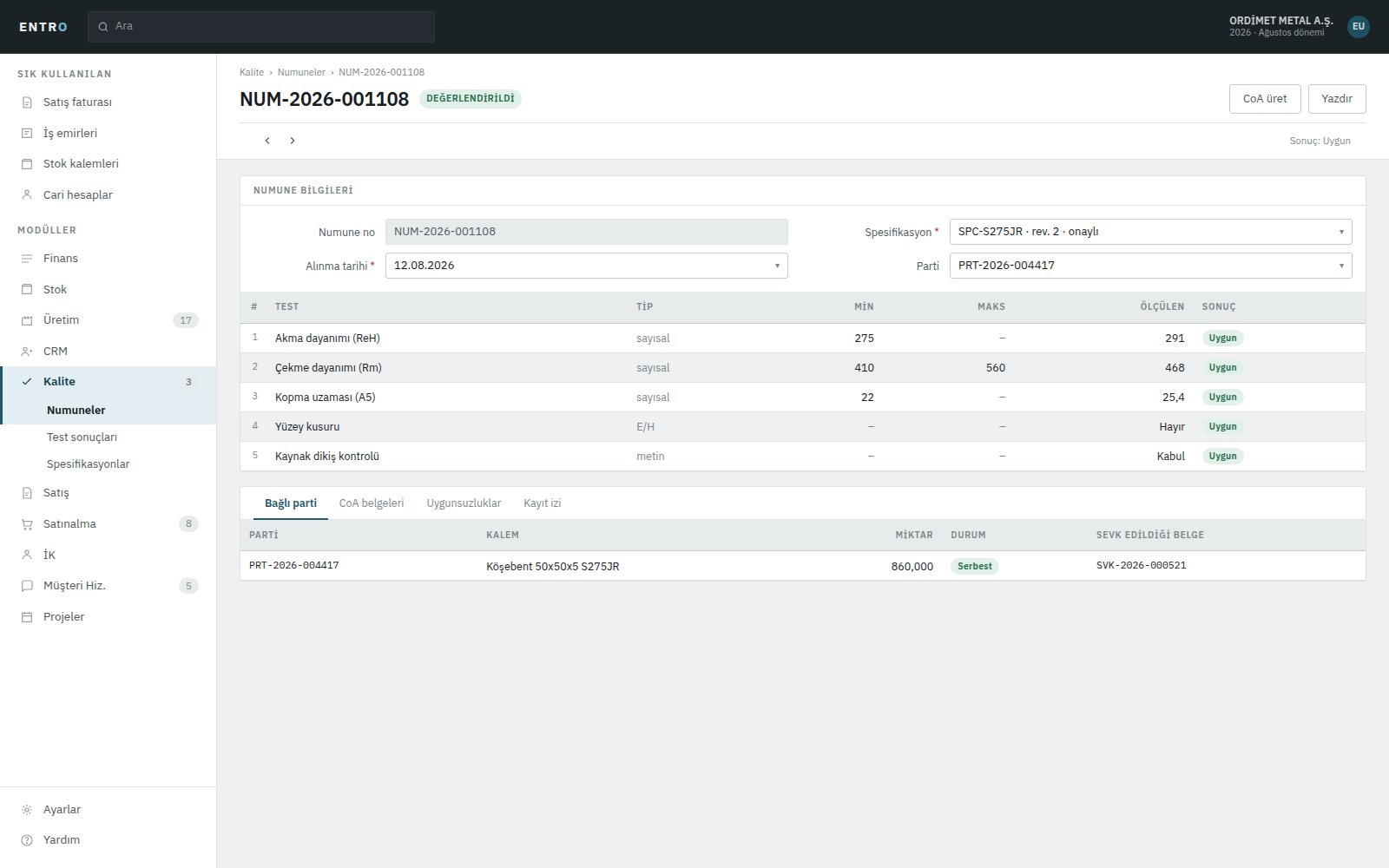Open Test sonuçları in the sidebar

click(109, 437)
